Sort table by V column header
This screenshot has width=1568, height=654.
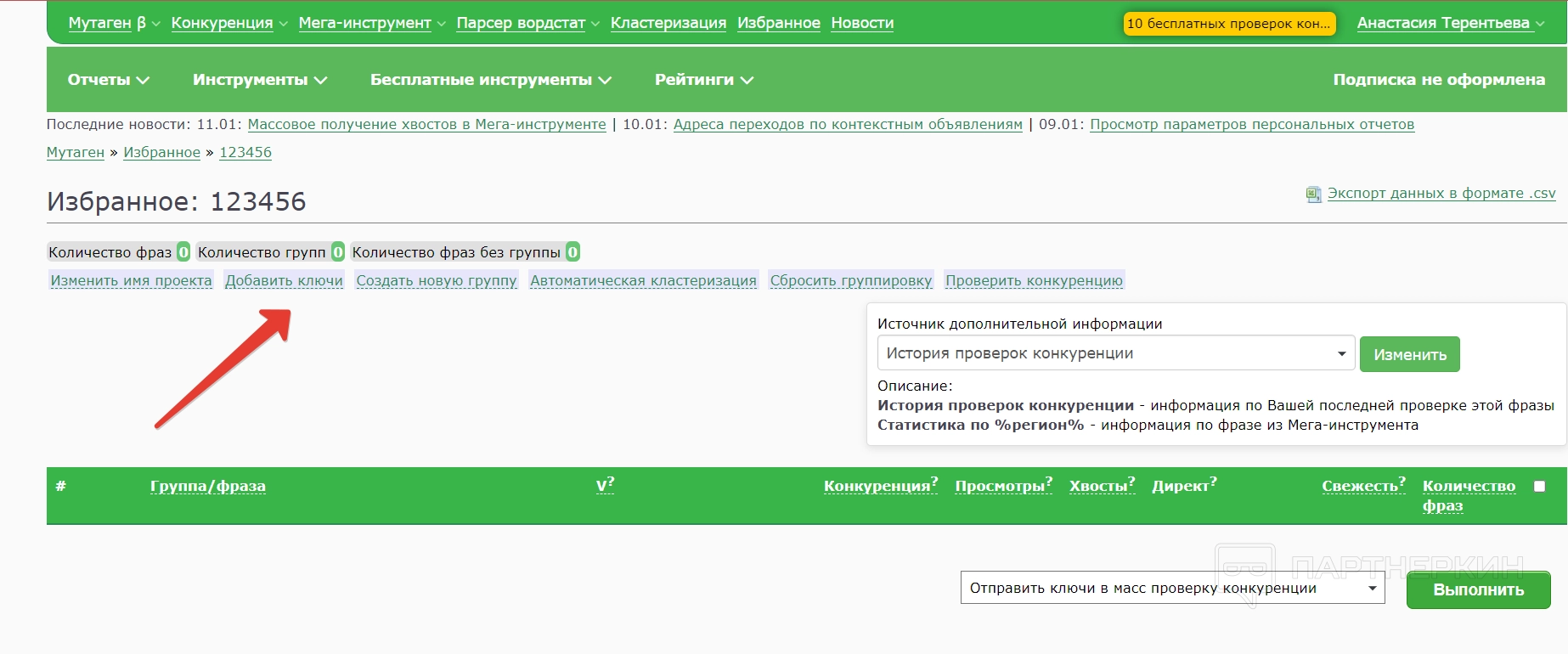tap(605, 485)
